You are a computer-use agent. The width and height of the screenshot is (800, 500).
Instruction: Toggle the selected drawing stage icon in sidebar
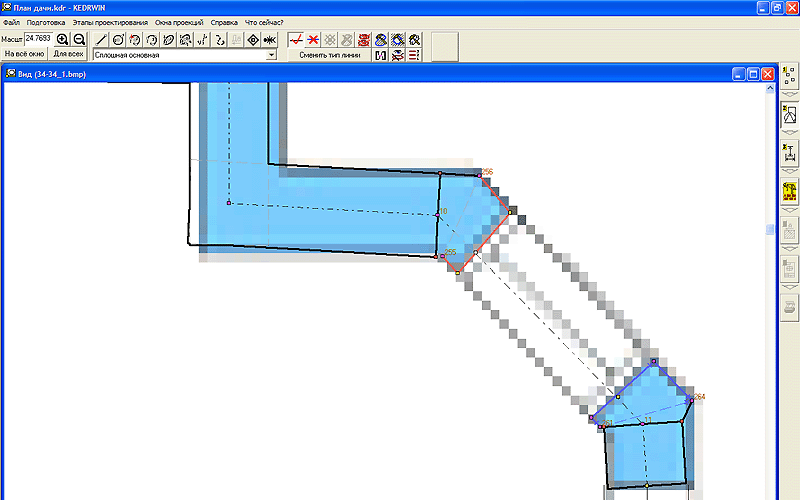pos(789,115)
